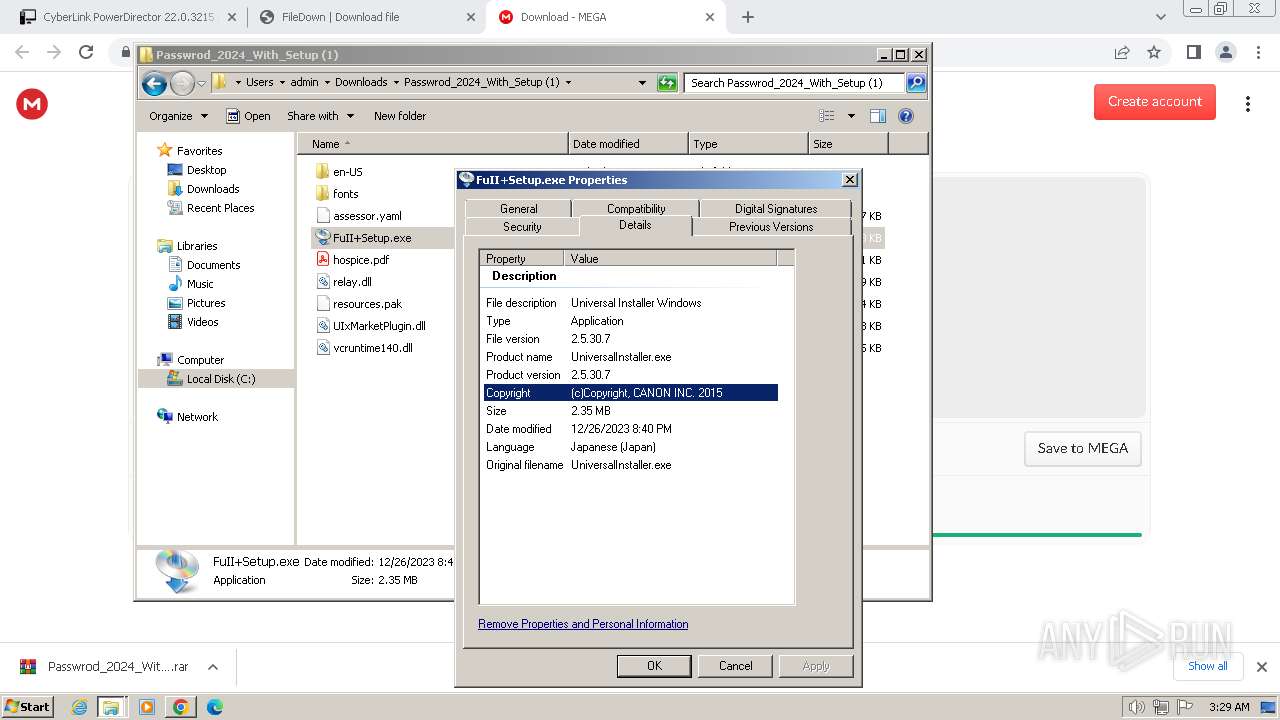Open the recent pages dropdown arrow
The width and height of the screenshot is (1280, 720).
click(x=201, y=83)
